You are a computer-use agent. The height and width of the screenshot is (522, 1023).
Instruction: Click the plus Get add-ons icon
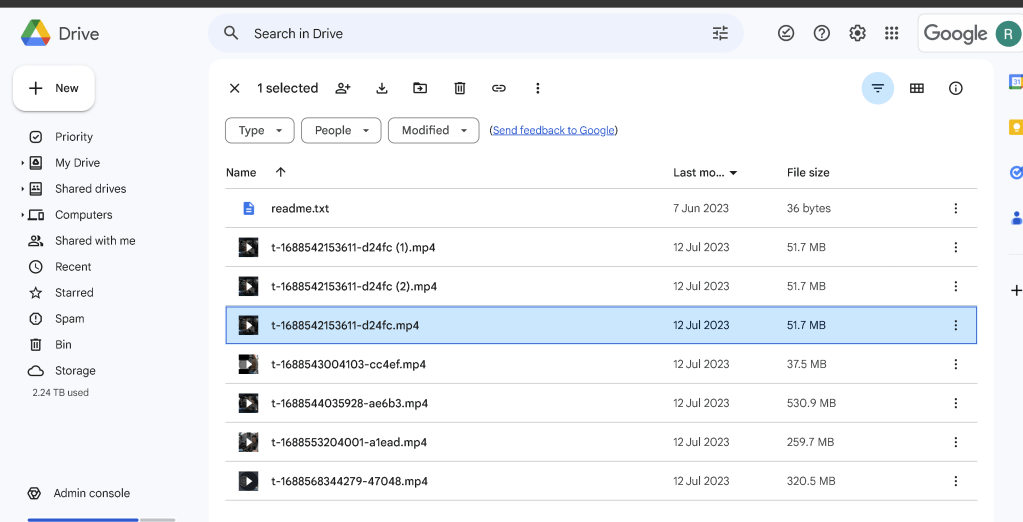coord(1016,290)
